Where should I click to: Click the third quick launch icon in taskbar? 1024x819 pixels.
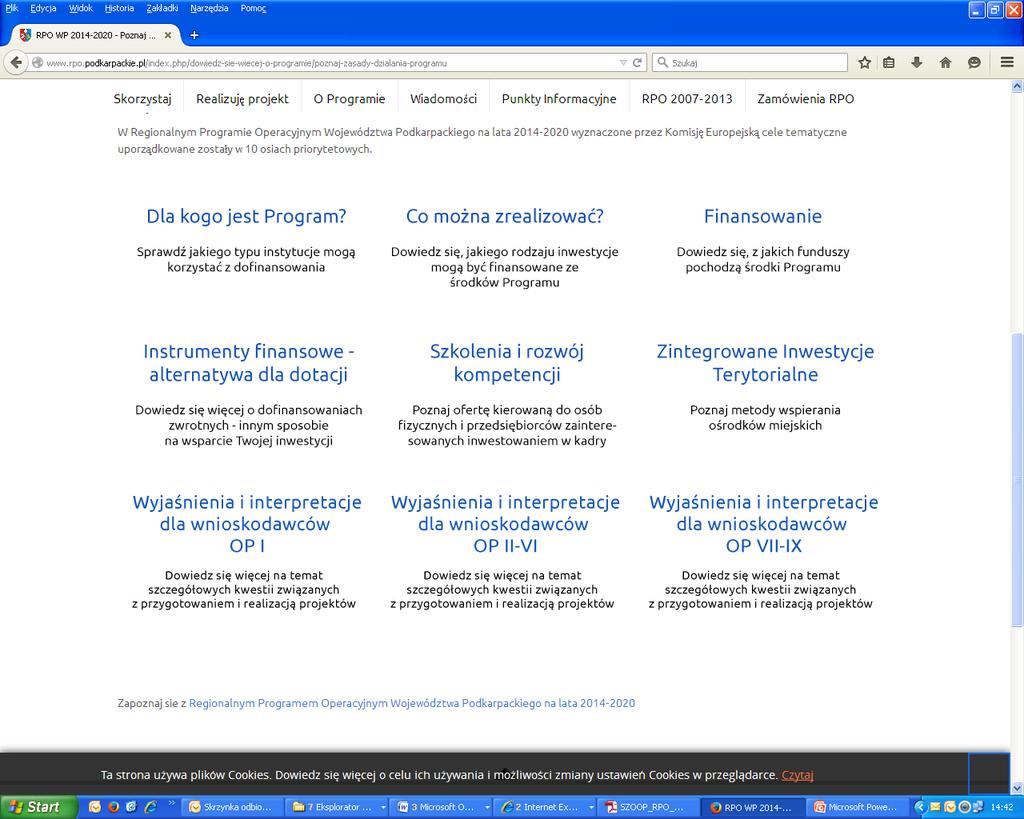point(131,807)
